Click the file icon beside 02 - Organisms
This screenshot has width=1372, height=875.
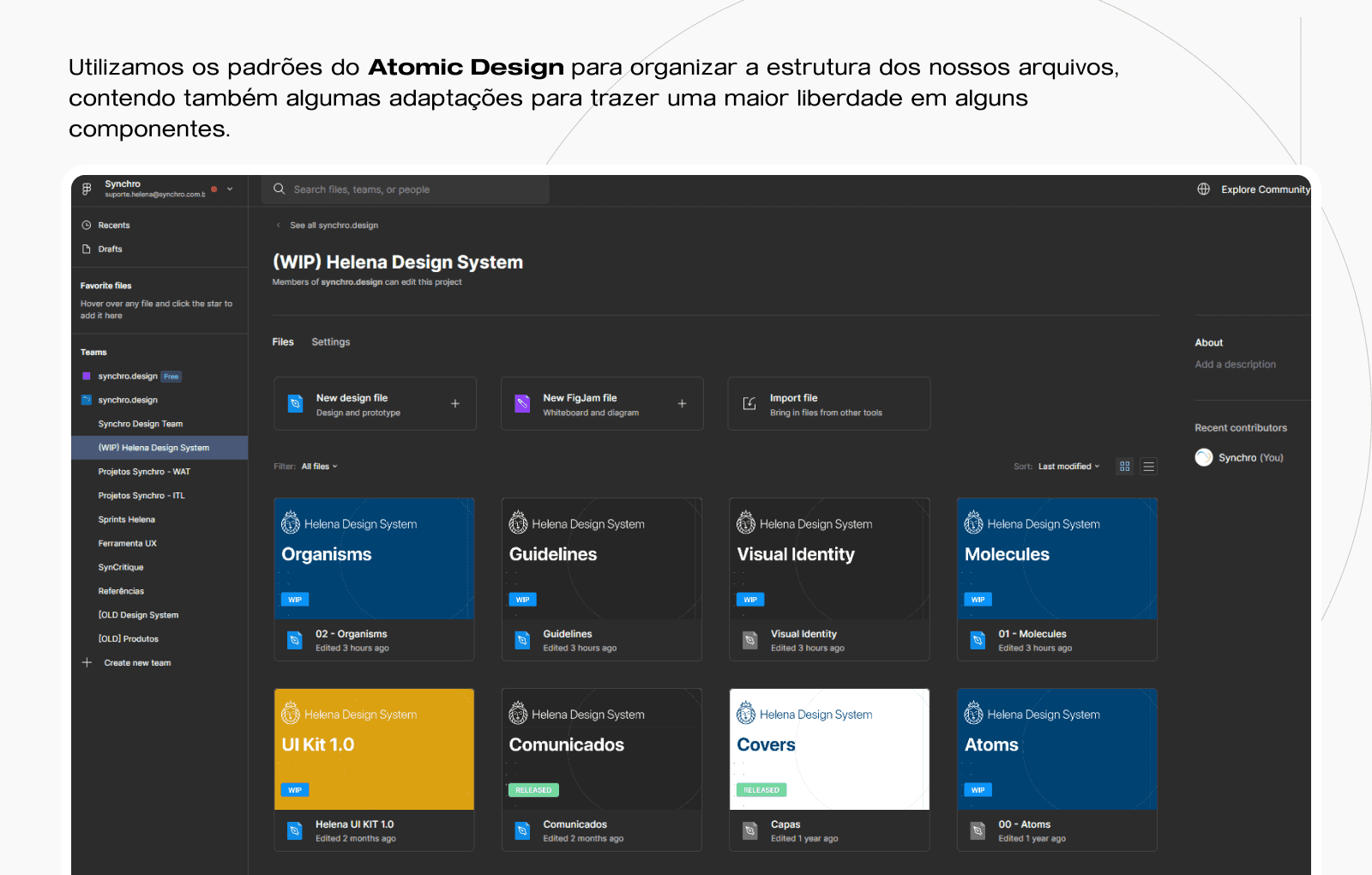click(295, 640)
